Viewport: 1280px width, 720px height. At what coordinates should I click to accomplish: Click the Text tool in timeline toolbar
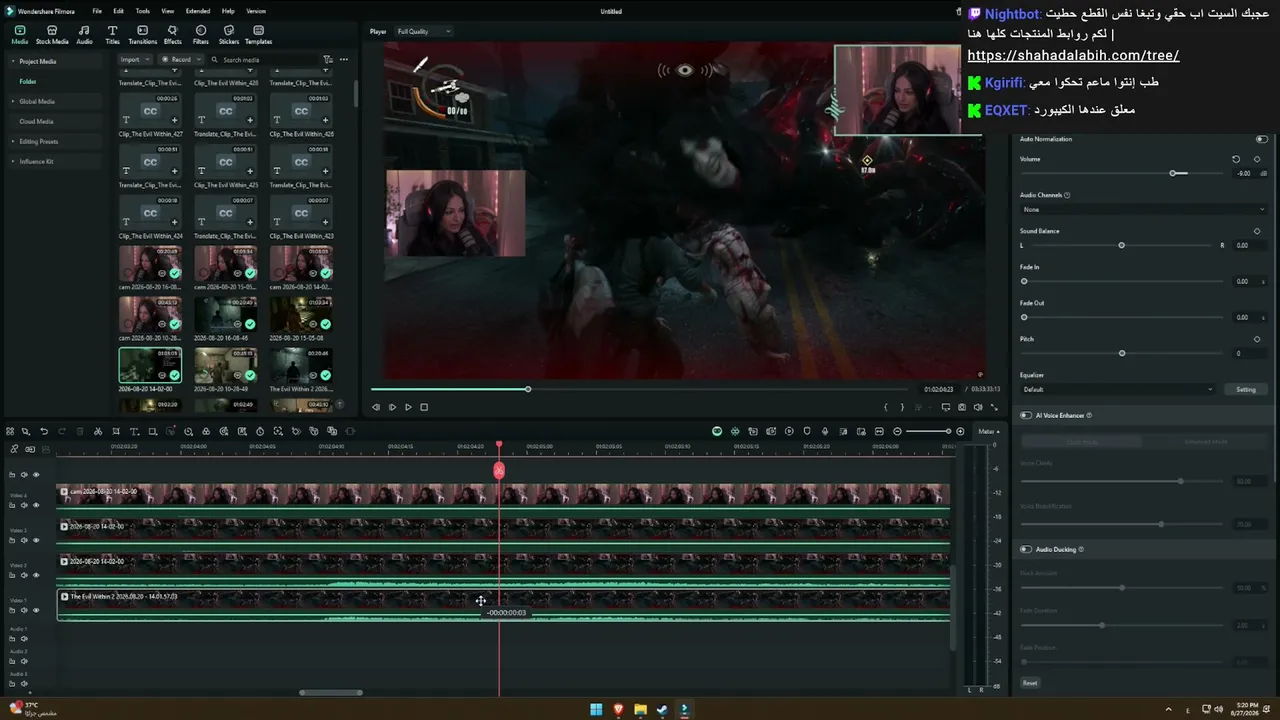134,431
